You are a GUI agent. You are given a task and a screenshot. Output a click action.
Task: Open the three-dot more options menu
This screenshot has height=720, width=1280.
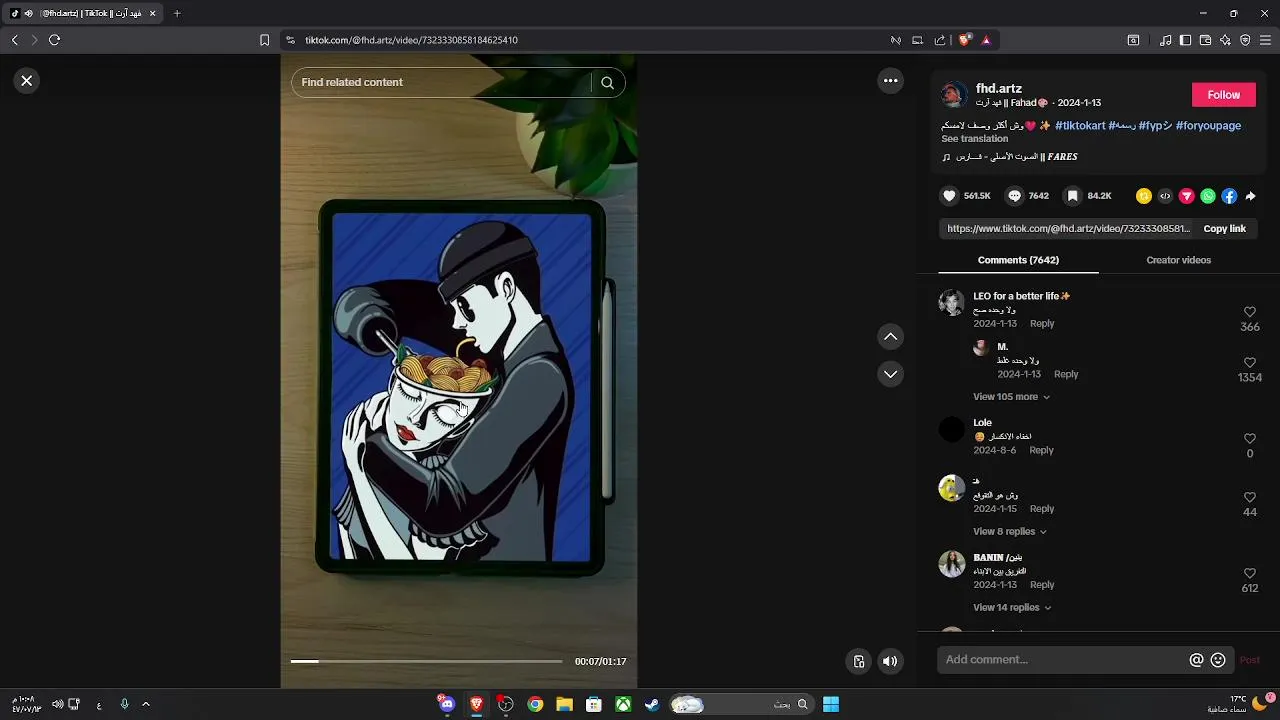[x=890, y=81]
